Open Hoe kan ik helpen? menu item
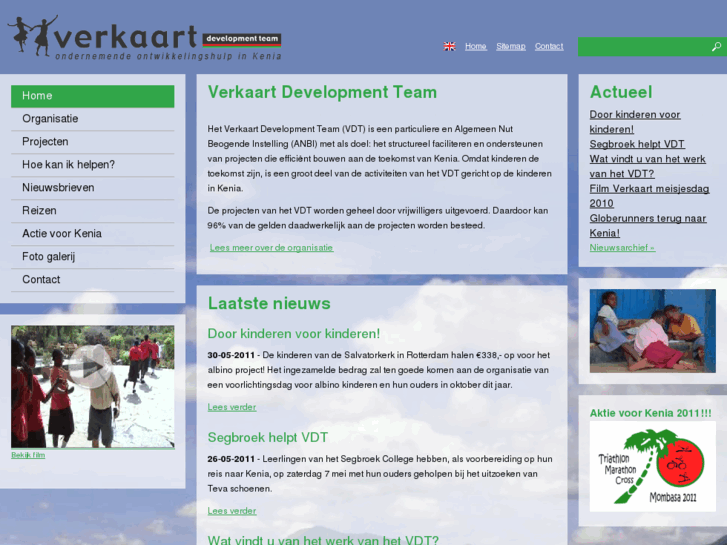The width and height of the screenshot is (727, 545). pyautogui.click(x=93, y=165)
